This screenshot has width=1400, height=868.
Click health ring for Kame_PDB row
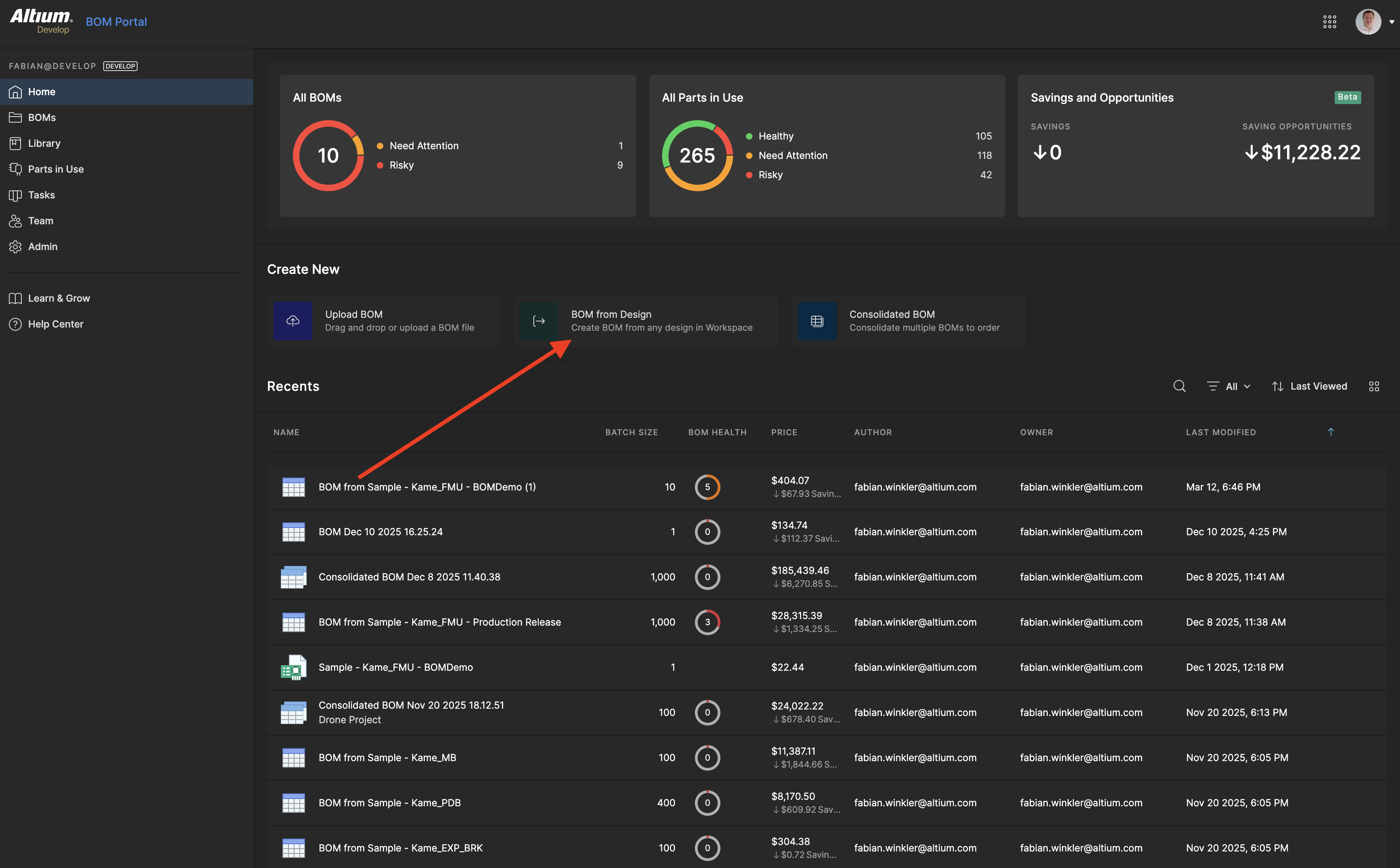click(708, 803)
